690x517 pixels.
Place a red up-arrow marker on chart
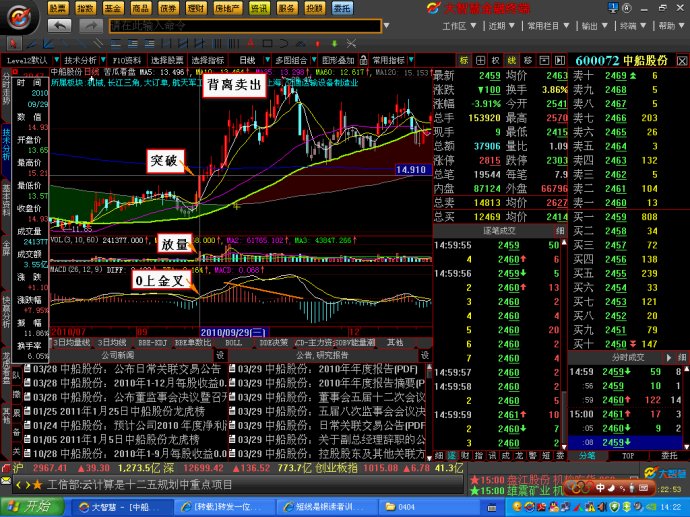[317, 44]
